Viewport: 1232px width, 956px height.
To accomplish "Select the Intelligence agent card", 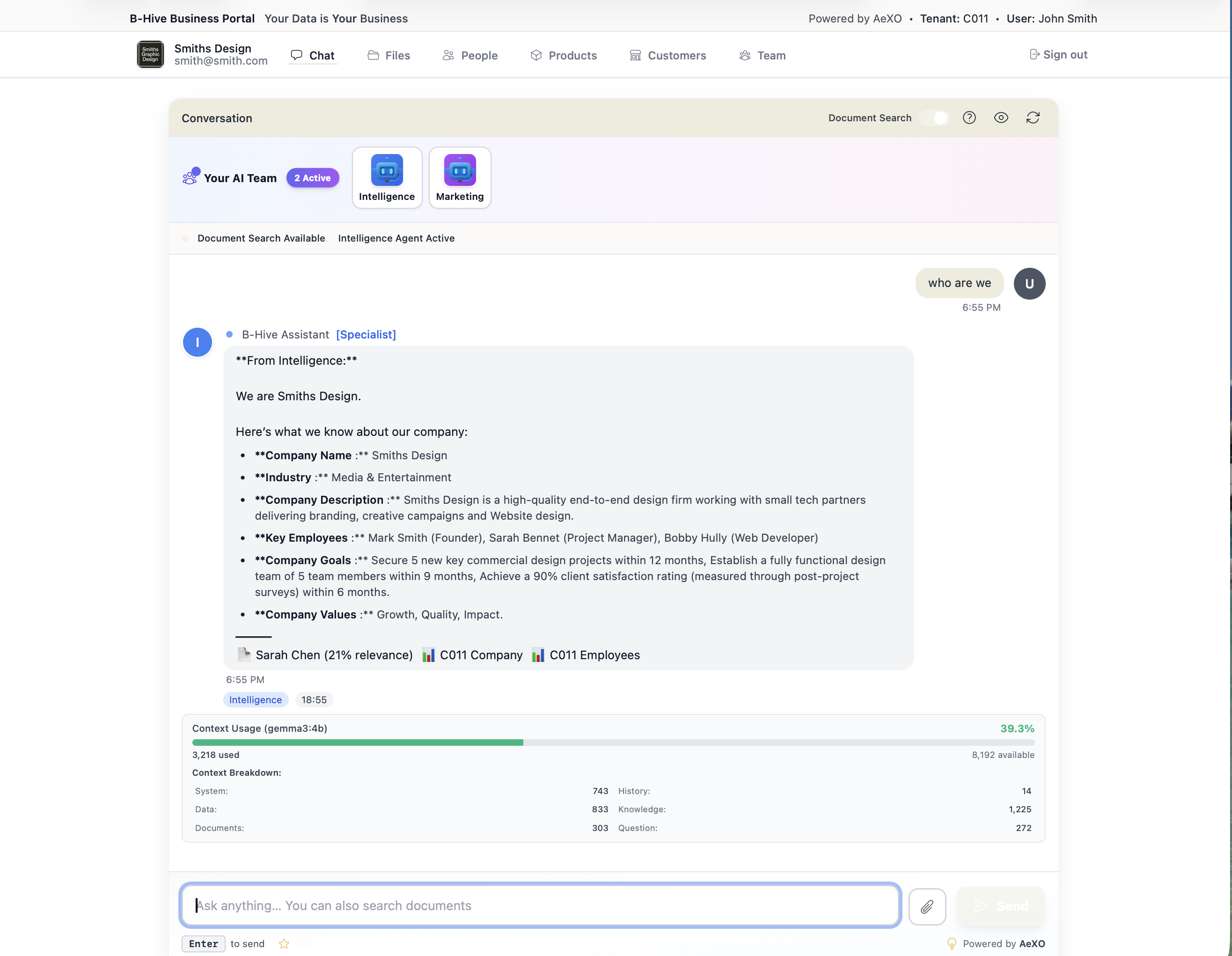I will tap(387, 177).
